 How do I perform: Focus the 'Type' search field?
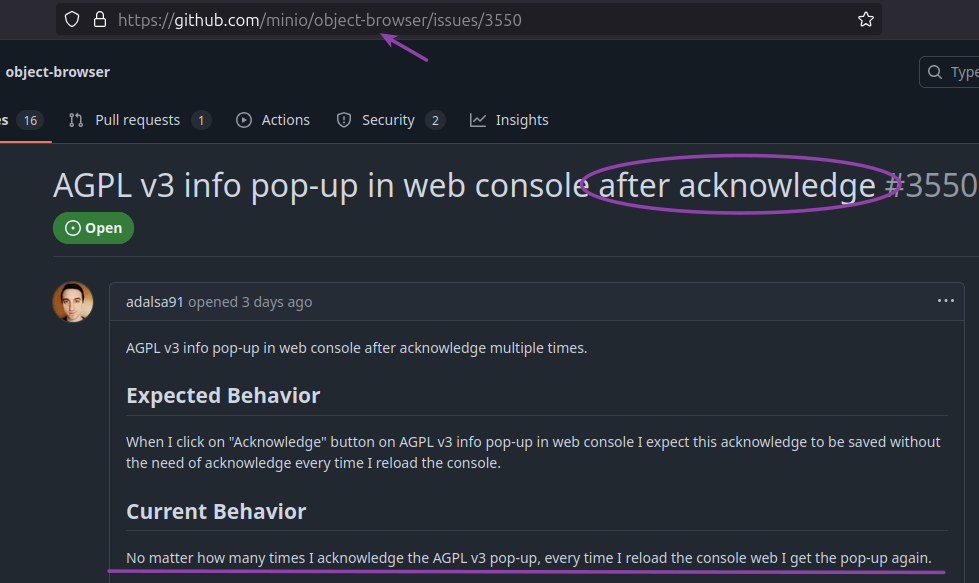point(950,72)
